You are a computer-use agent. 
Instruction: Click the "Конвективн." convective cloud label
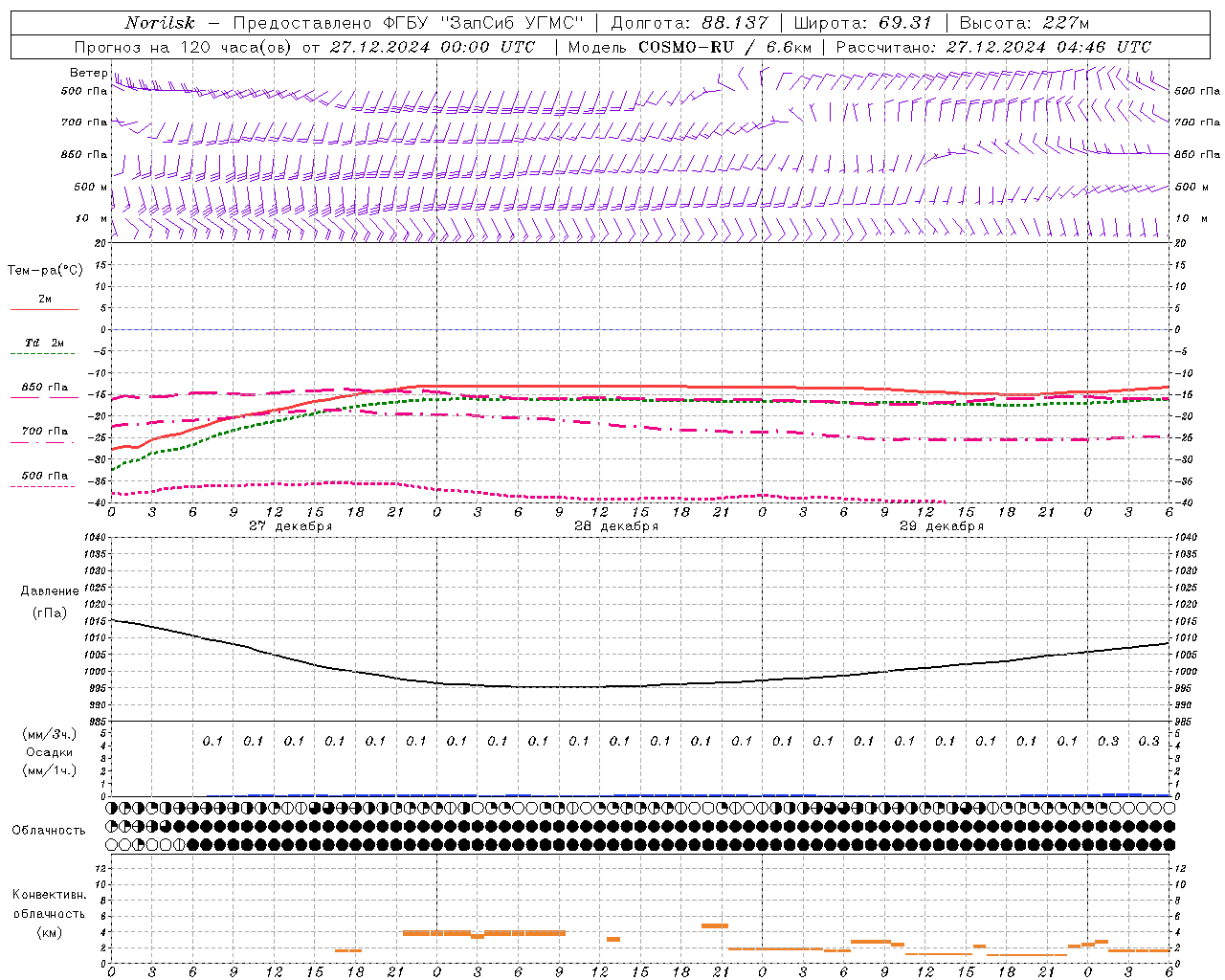coord(49,895)
